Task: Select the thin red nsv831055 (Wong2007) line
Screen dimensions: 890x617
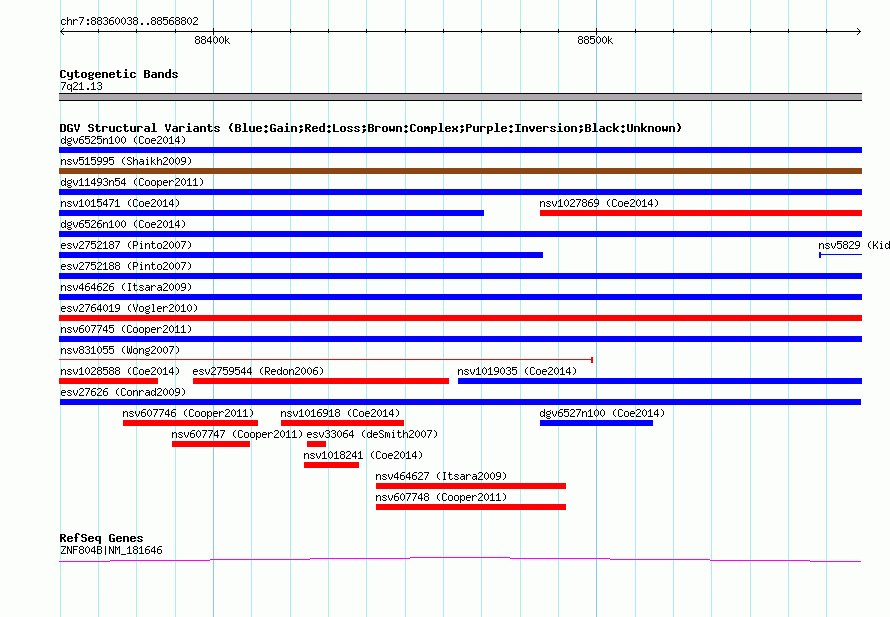Action: click(326, 360)
